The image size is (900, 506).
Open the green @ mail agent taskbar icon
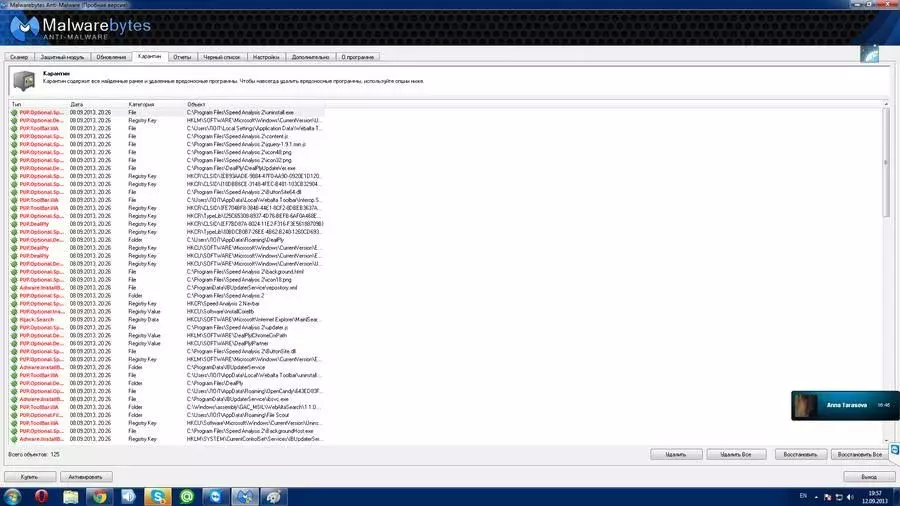tap(187, 496)
